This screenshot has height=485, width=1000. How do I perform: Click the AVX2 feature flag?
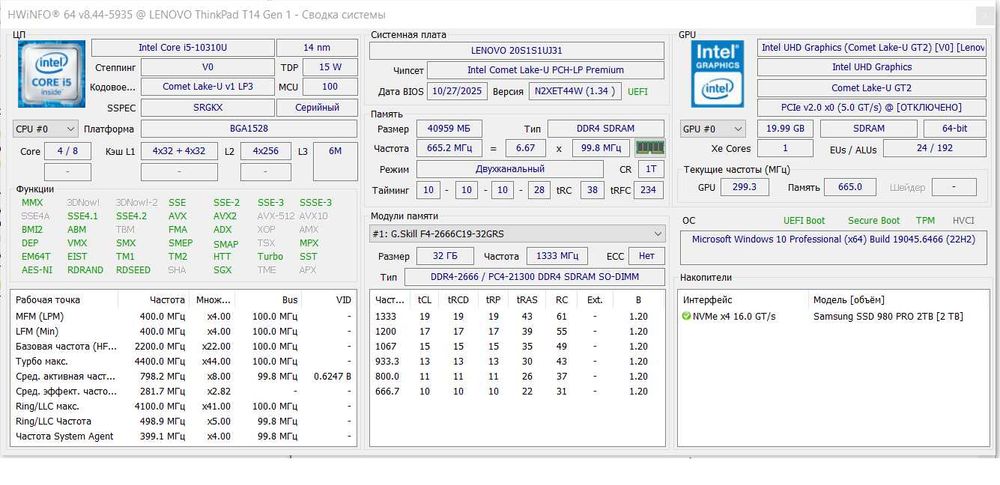(x=224, y=216)
